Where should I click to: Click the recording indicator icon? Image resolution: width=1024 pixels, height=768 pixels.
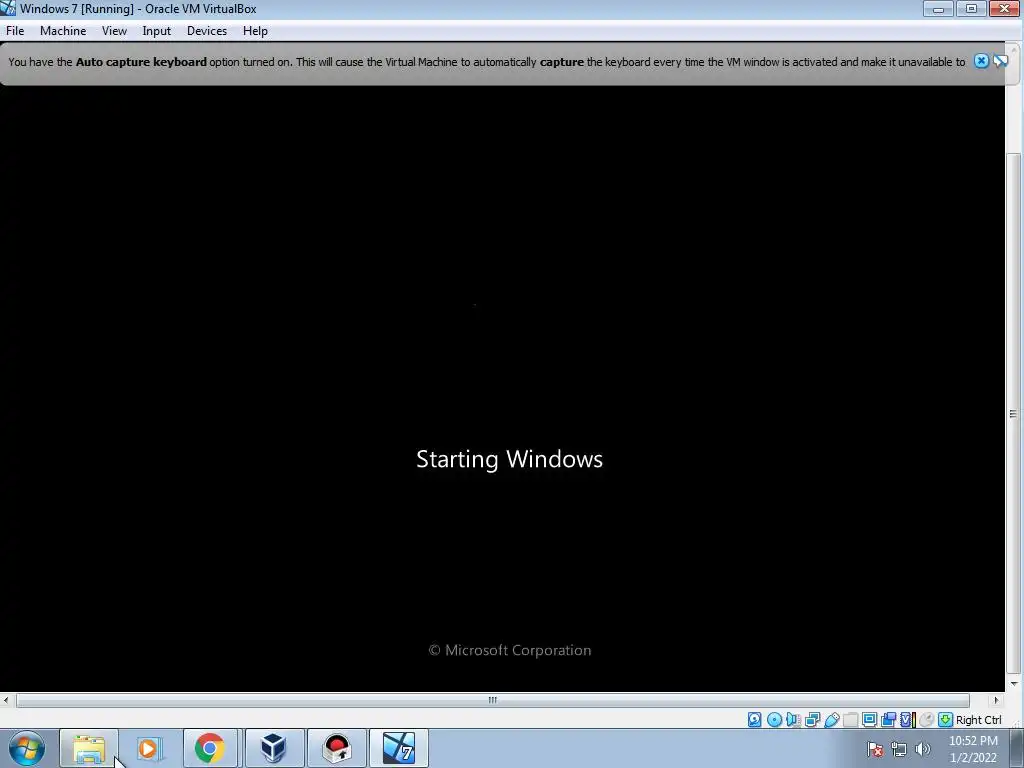[x=888, y=720]
